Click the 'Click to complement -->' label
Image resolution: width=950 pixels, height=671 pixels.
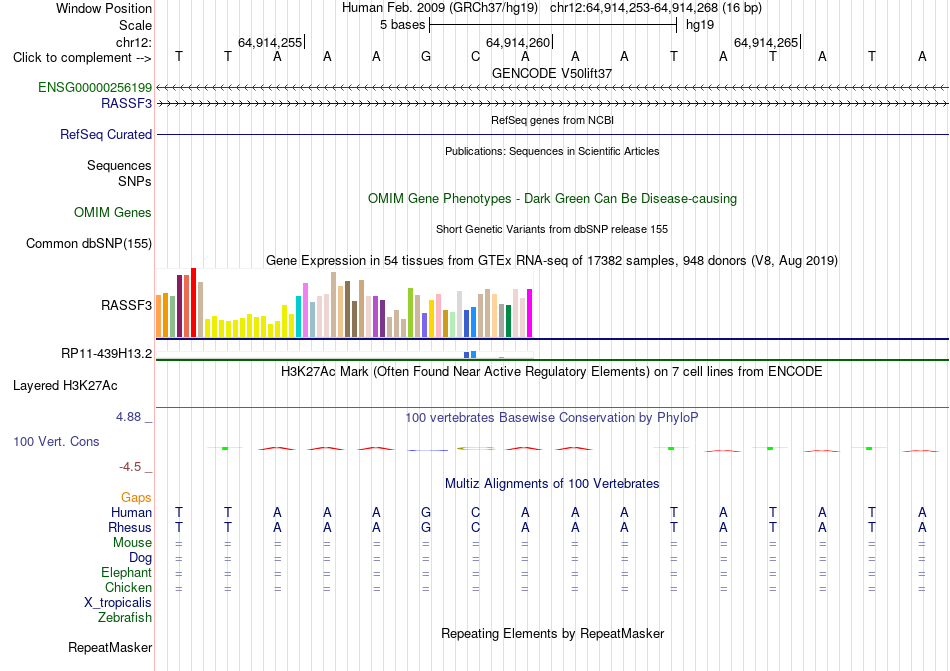[x=82, y=58]
